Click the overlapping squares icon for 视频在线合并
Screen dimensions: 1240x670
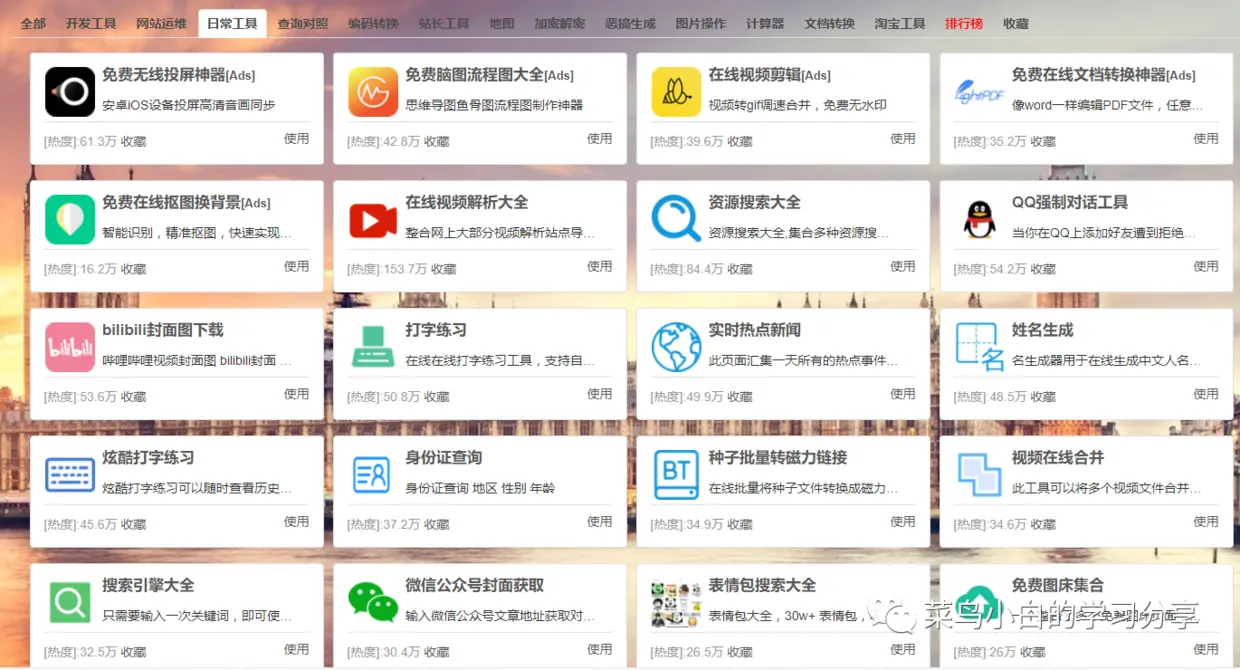pyautogui.click(x=979, y=475)
